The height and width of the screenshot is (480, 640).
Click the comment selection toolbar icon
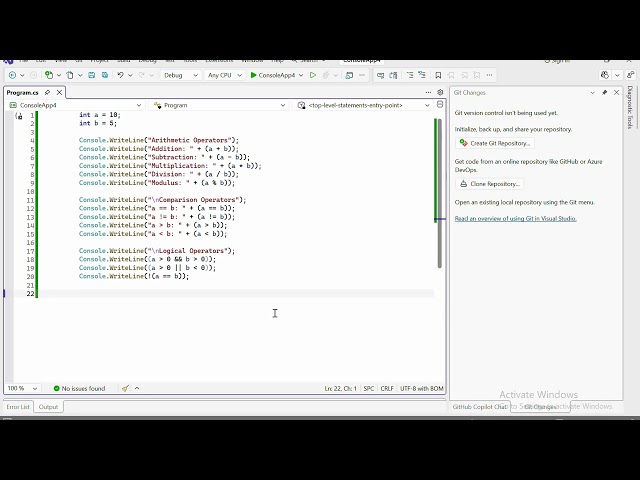coord(380,75)
